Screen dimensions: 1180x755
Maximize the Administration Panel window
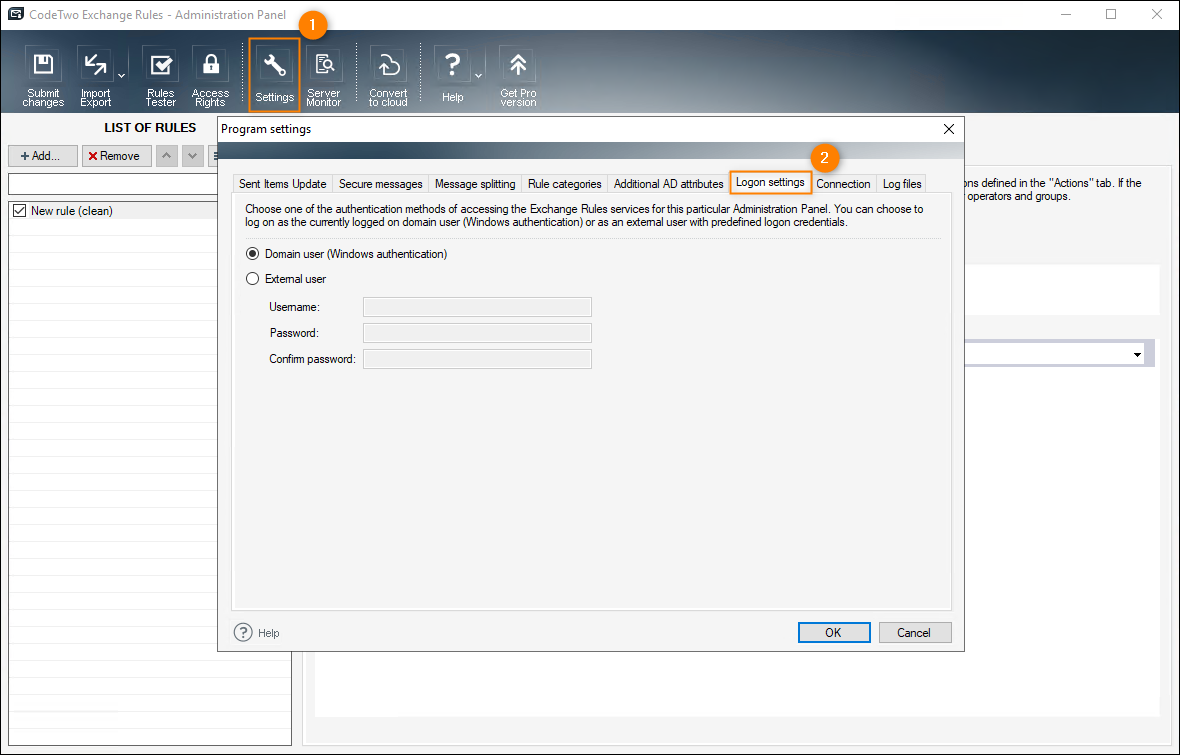tap(1111, 14)
